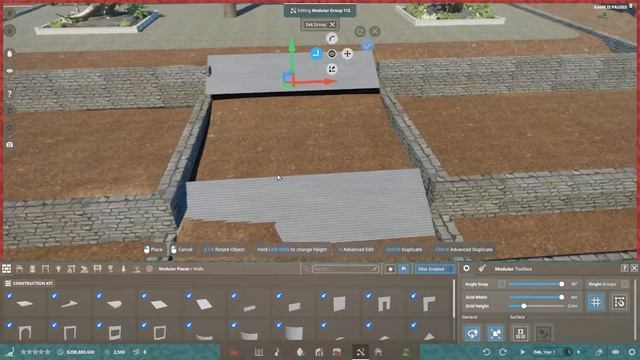Open the brick wall category tab in browser
This screenshot has height=360, width=640.
coord(6,269)
